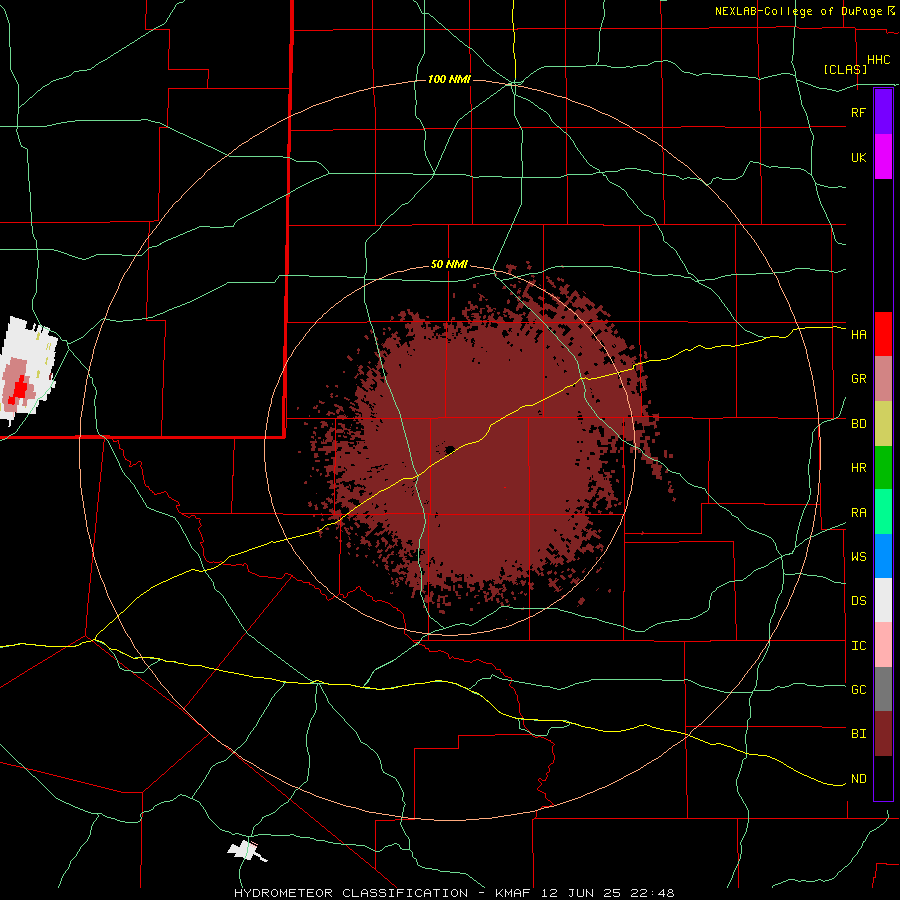Screen dimensions: 900x900
Task: Click the 100 NMI range ring label
Action: 449,79
